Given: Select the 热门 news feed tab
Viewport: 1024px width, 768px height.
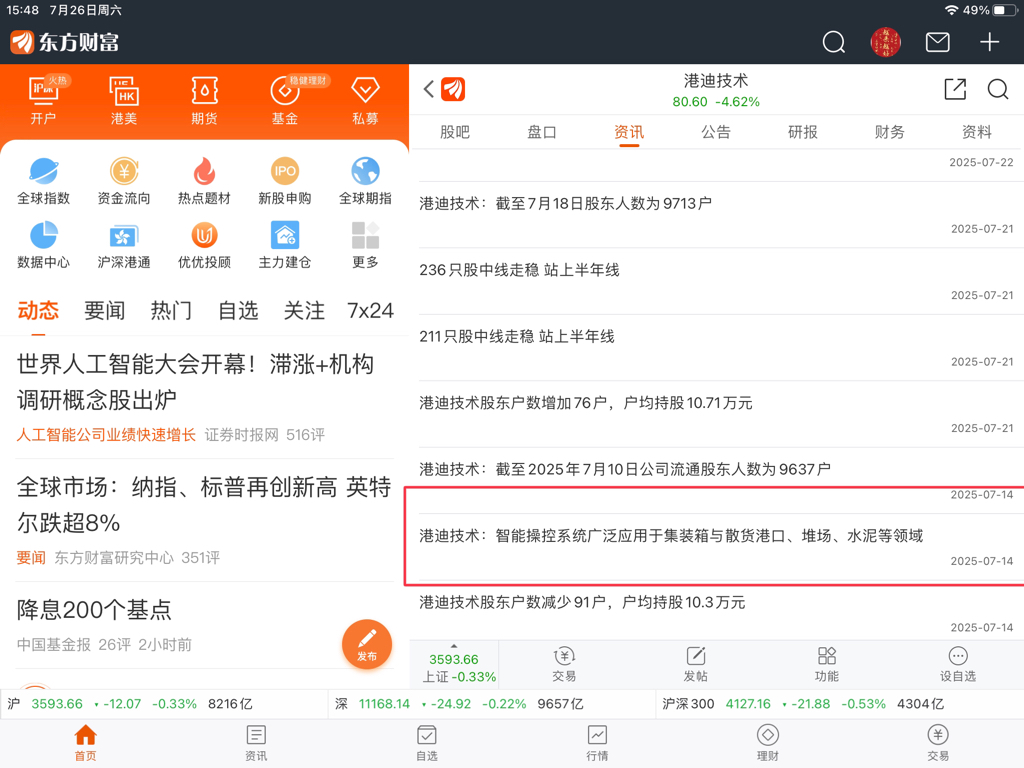Looking at the screenshot, I should (x=171, y=310).
